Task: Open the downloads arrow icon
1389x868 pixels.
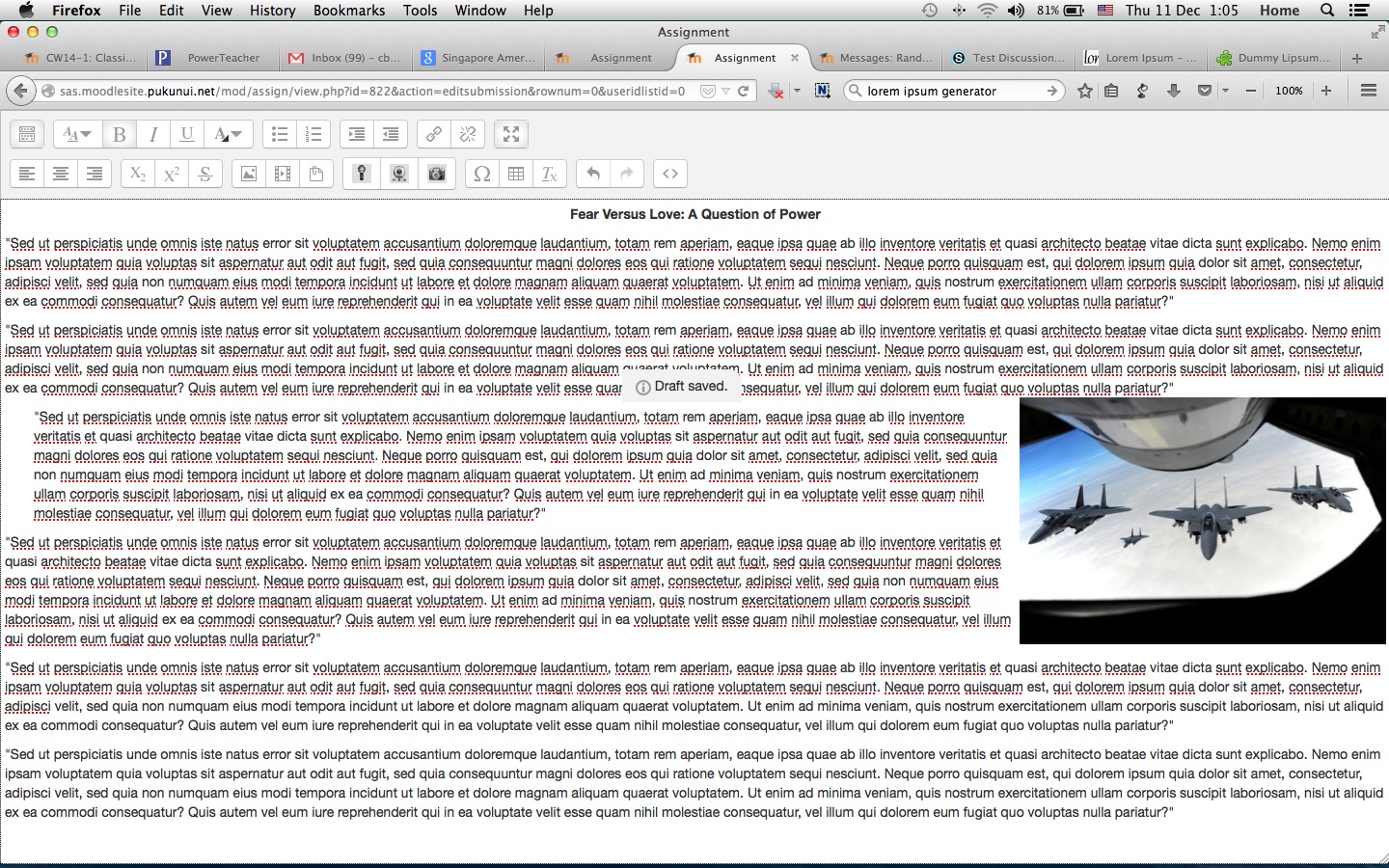Action: pyautogui.click(x=1173, y=91)
